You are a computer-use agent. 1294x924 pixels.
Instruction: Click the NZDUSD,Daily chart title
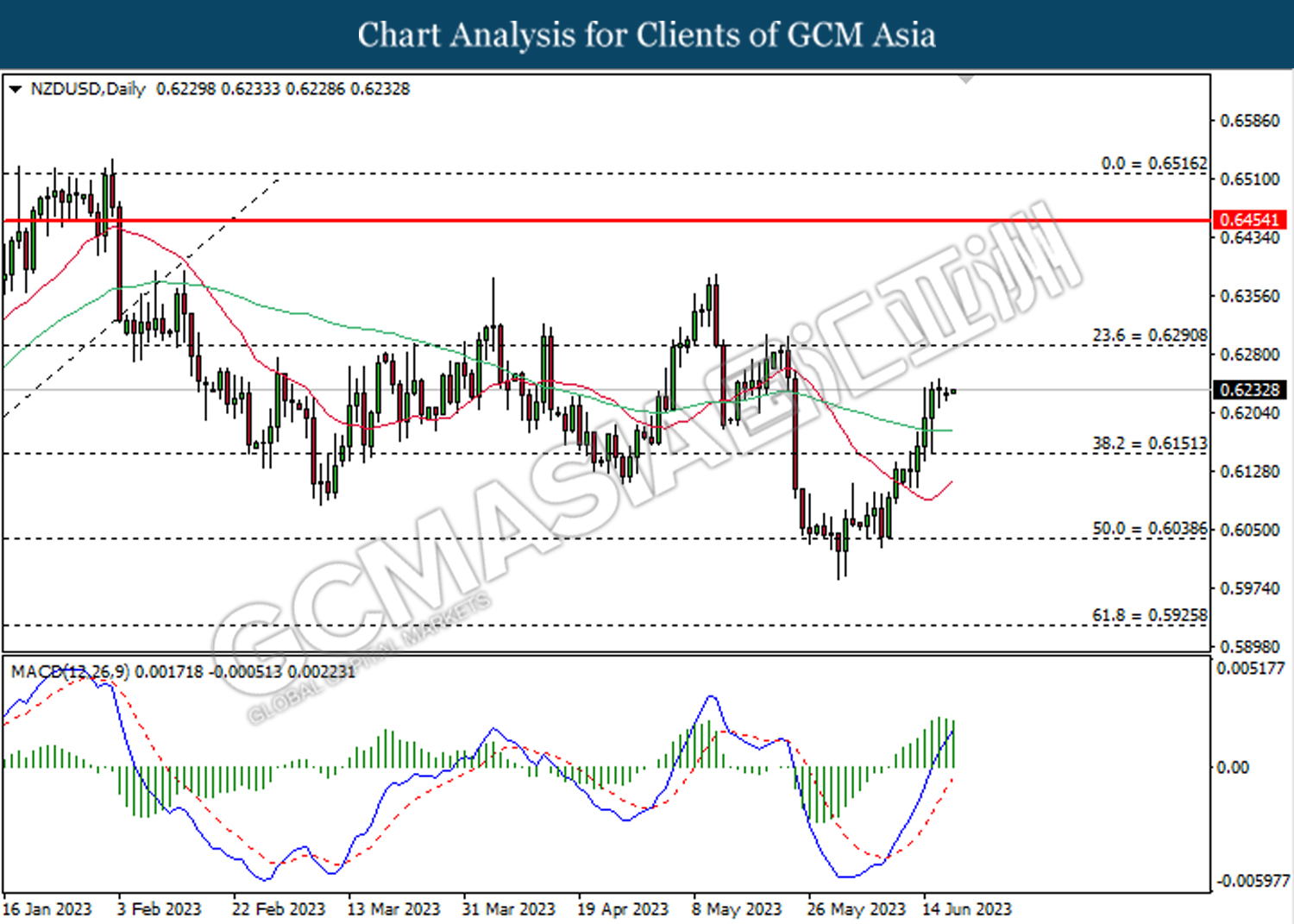click(88, 89)
